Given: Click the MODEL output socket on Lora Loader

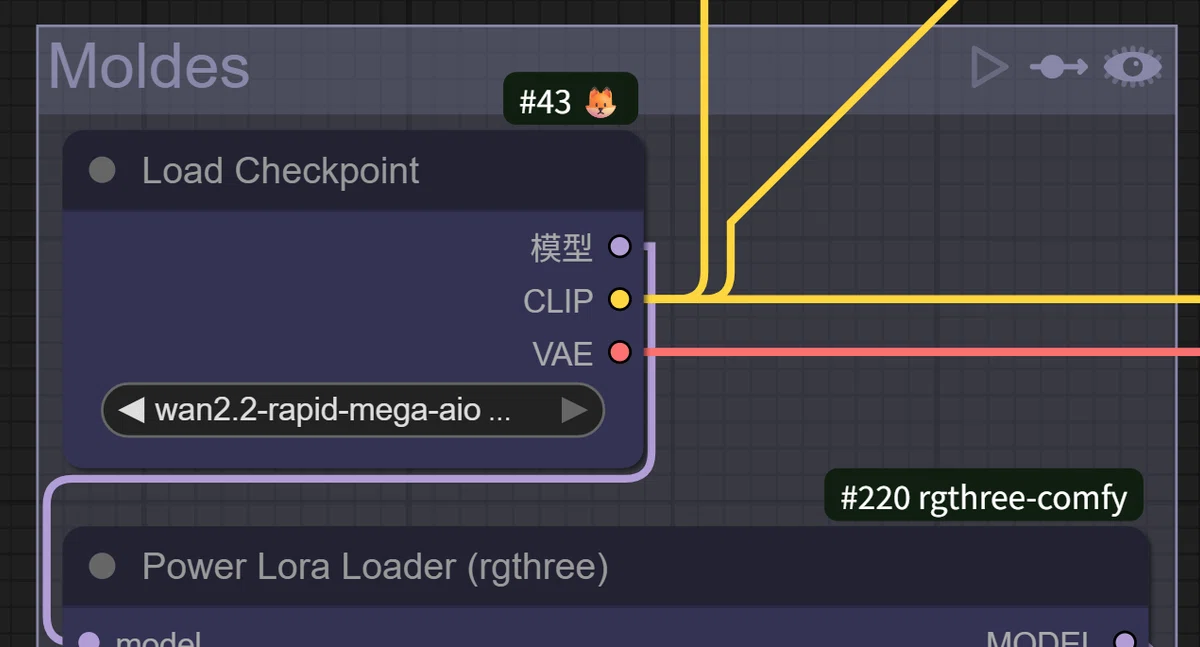Looking at the screenshot, I should coord(1125,640).
